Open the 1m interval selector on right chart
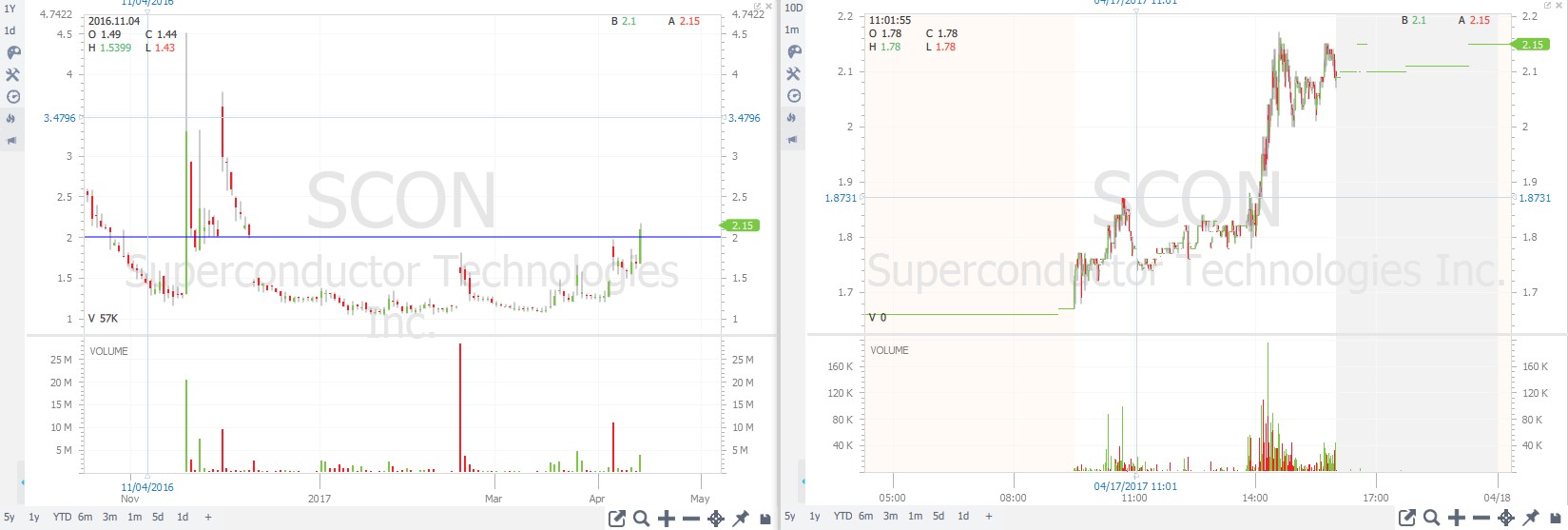 792,29
